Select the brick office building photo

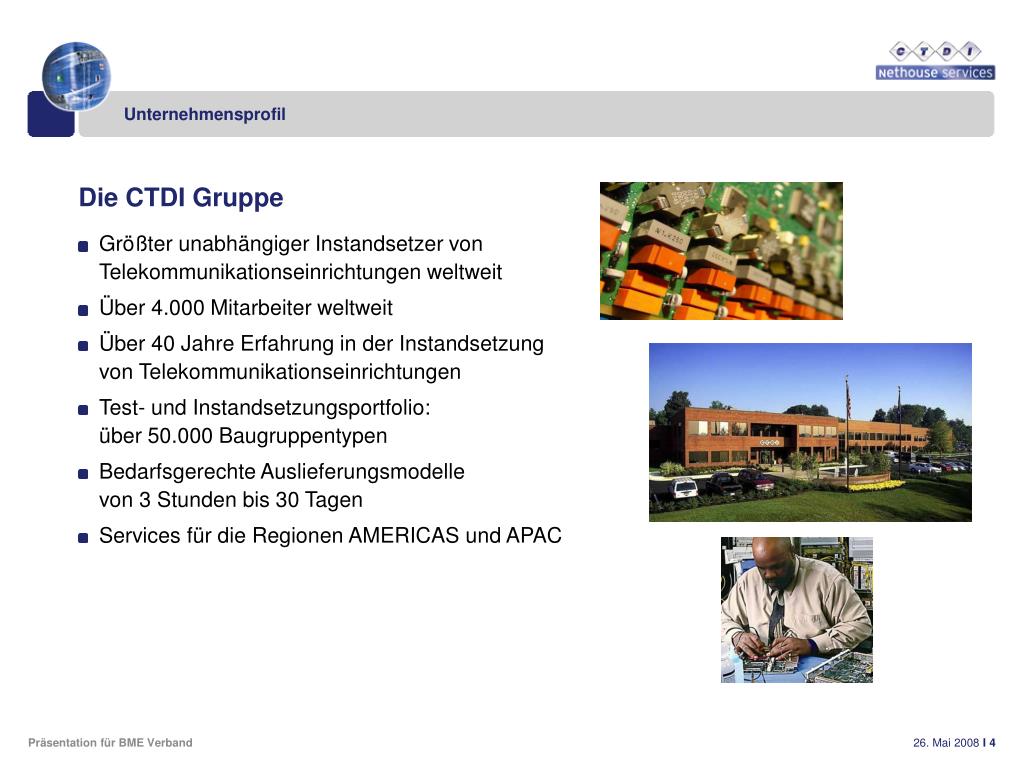tap(810, 432)
